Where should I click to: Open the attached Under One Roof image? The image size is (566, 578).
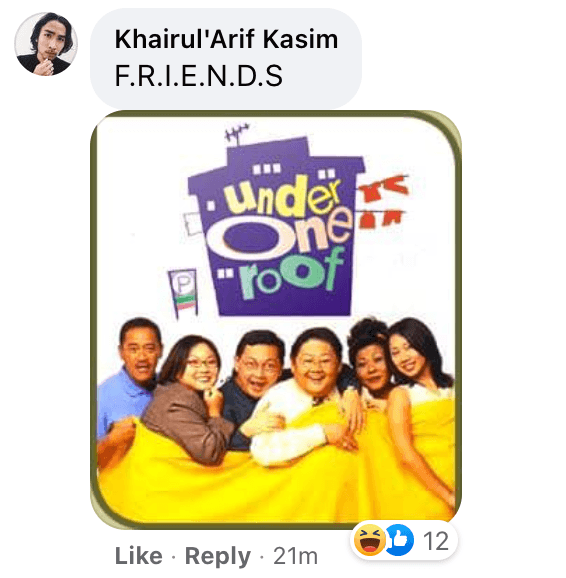click(276, 320)
